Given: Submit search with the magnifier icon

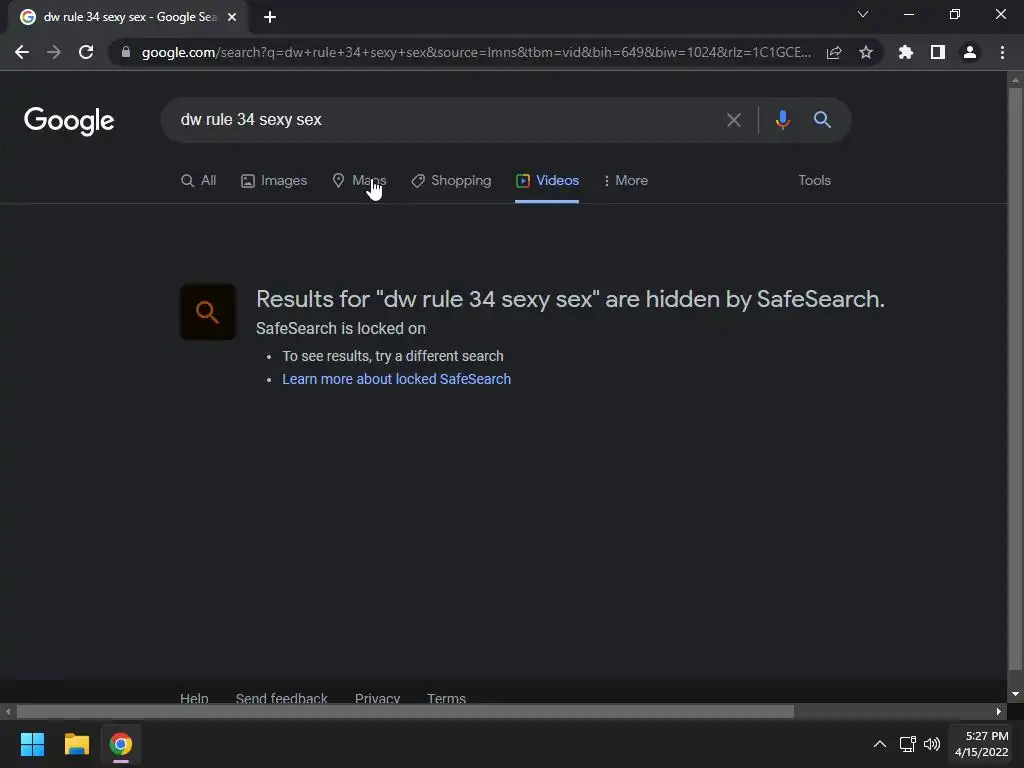Looking at the screenshot, I should point(822,120).
